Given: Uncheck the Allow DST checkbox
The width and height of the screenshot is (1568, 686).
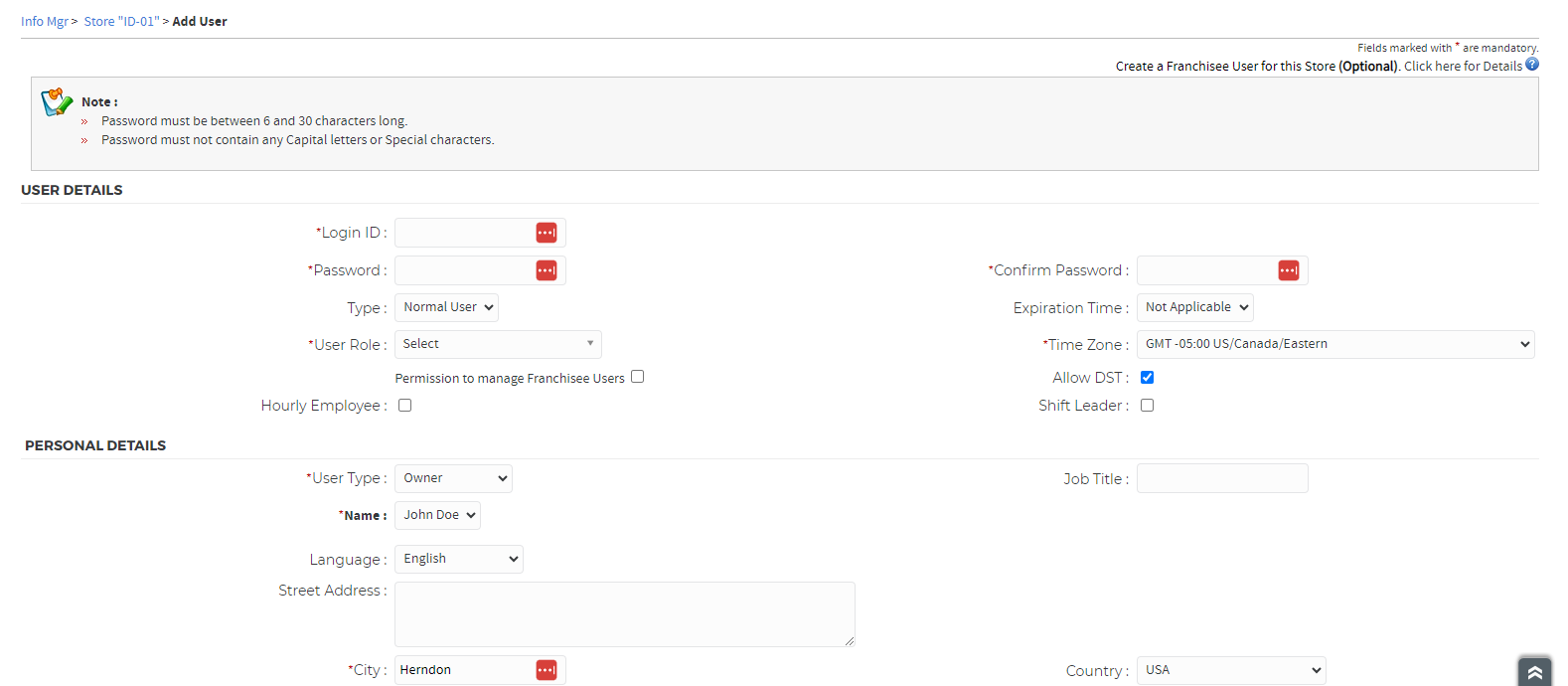Looking at the screenshot, I should [1148, 378].
